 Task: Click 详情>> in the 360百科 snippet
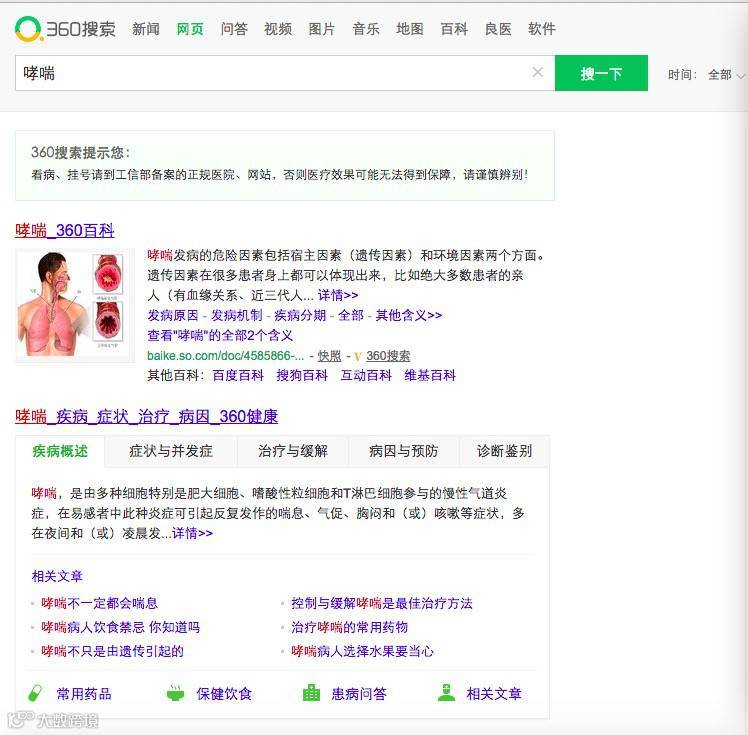tap(338, 295)
